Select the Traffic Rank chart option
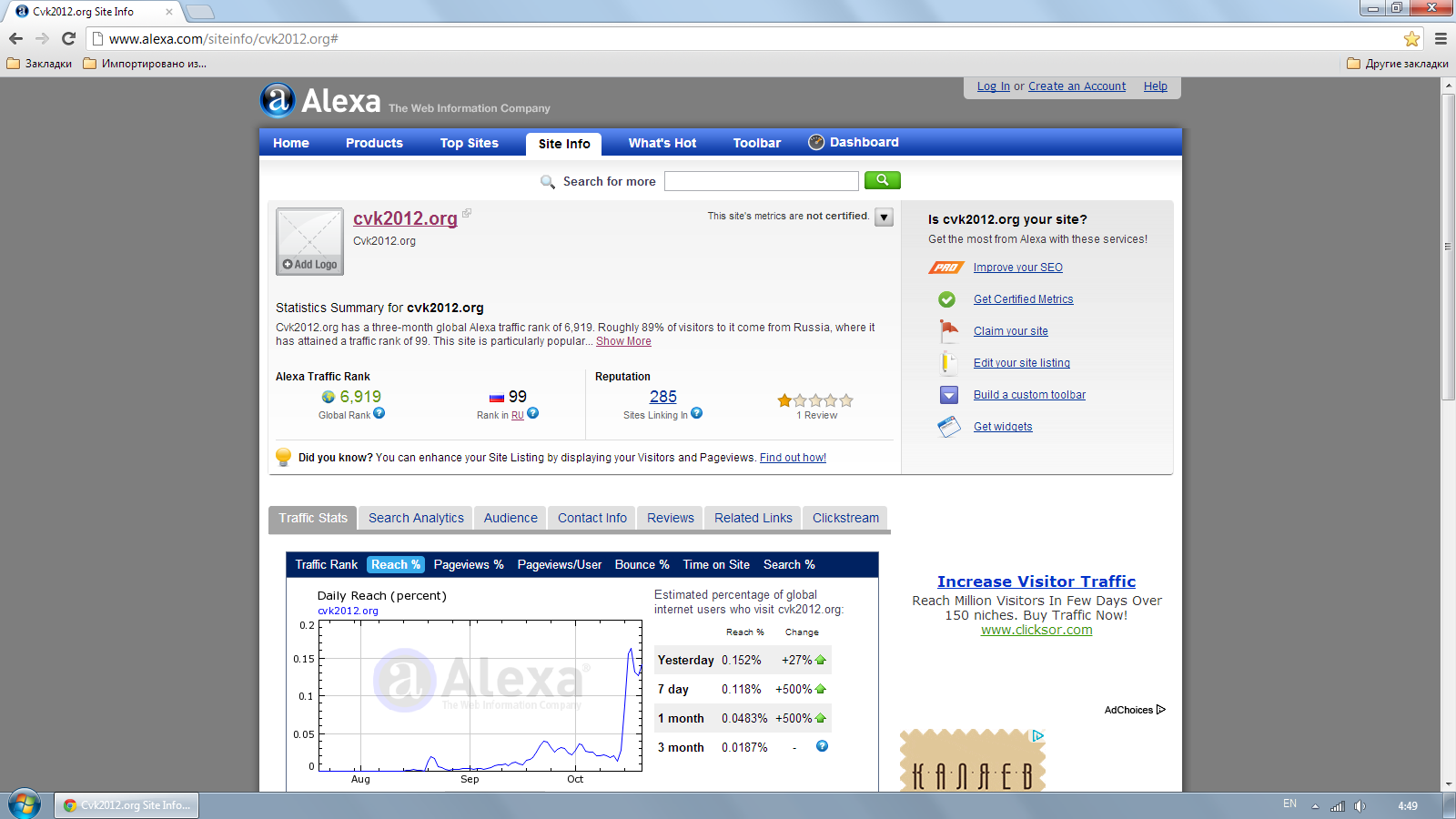Viewport: 1456px width, 819px height. point(327,564)
